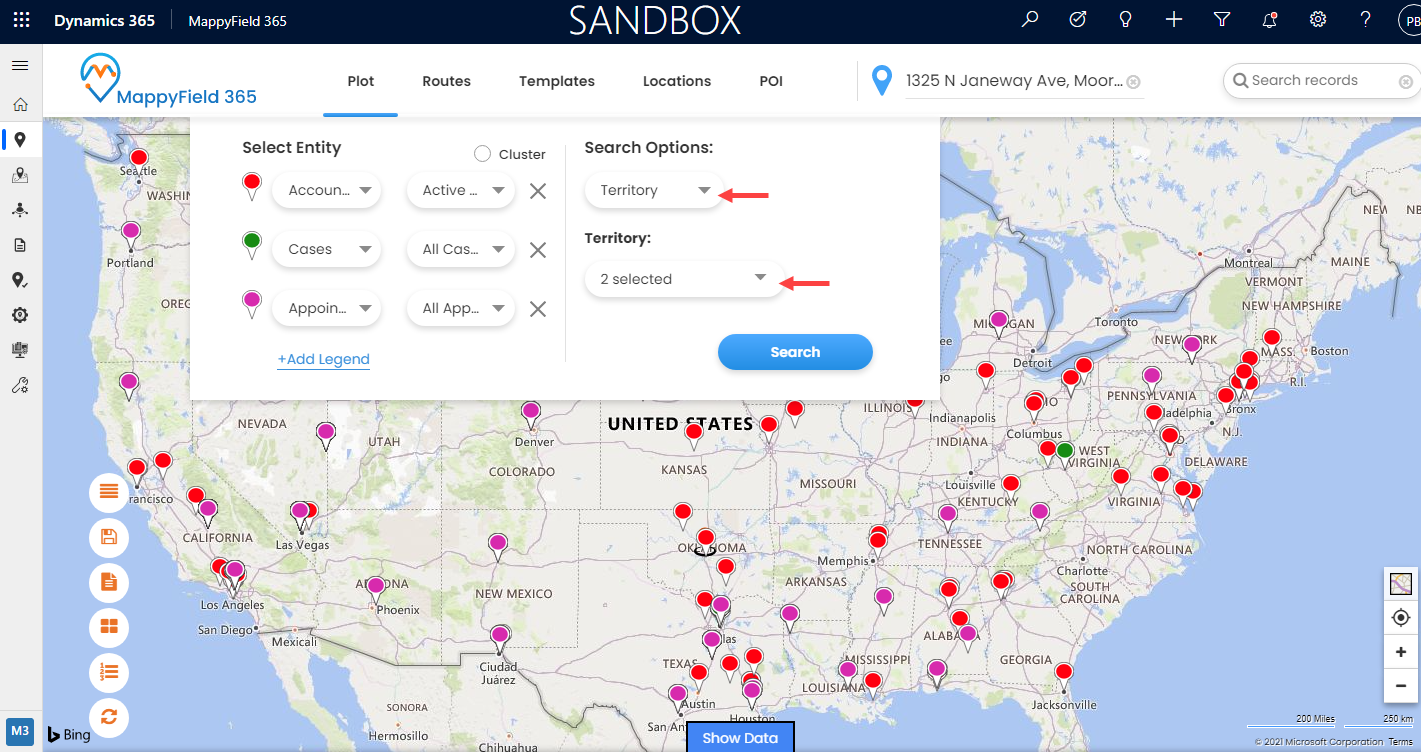Open the Accounts entity dropdown
The image size is (1421, 752).
326,190
